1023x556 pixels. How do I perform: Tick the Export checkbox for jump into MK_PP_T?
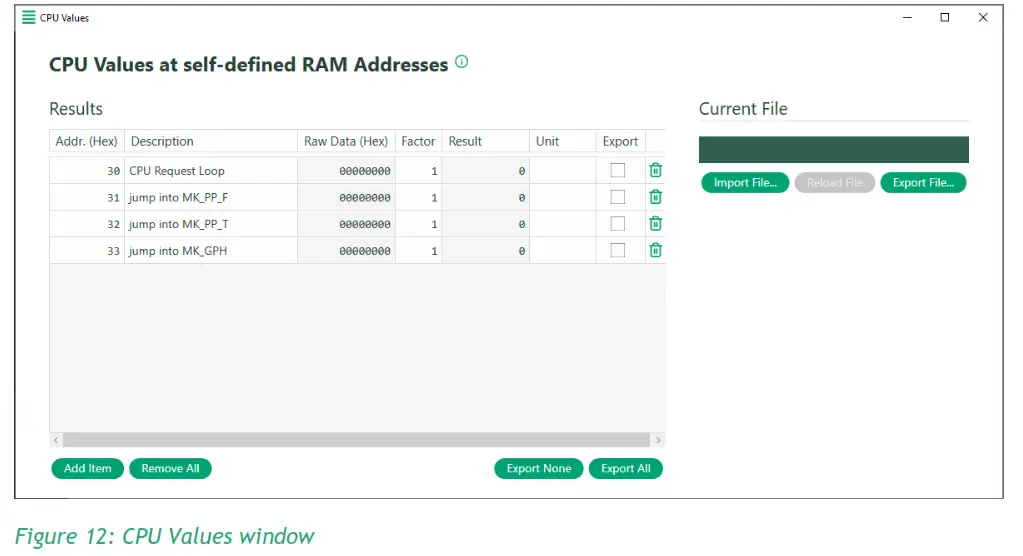(617, 224)
